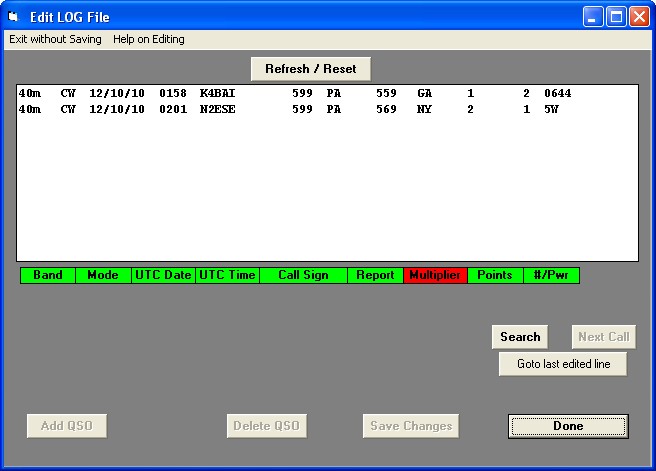This screenshot has width=656, height=471.
Task: Click the red Multiplier field label
Action: pos(435,275)
